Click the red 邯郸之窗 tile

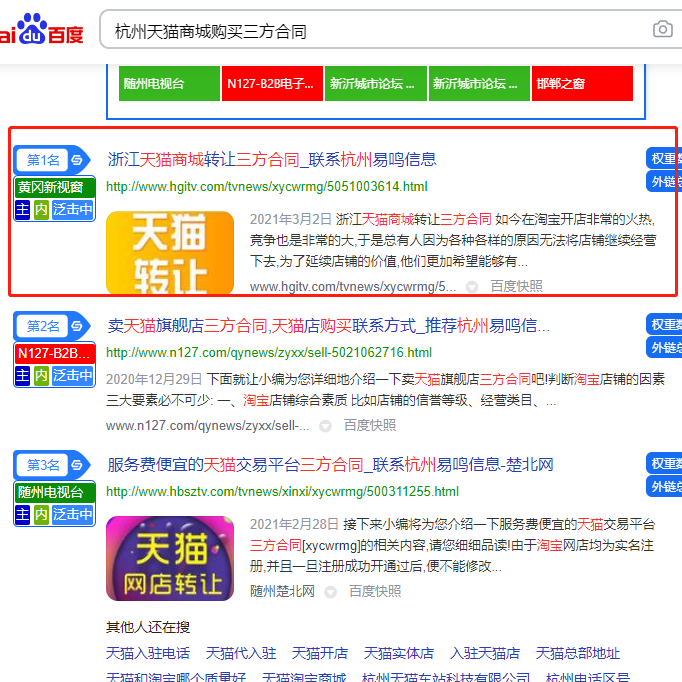click(582, 84)
